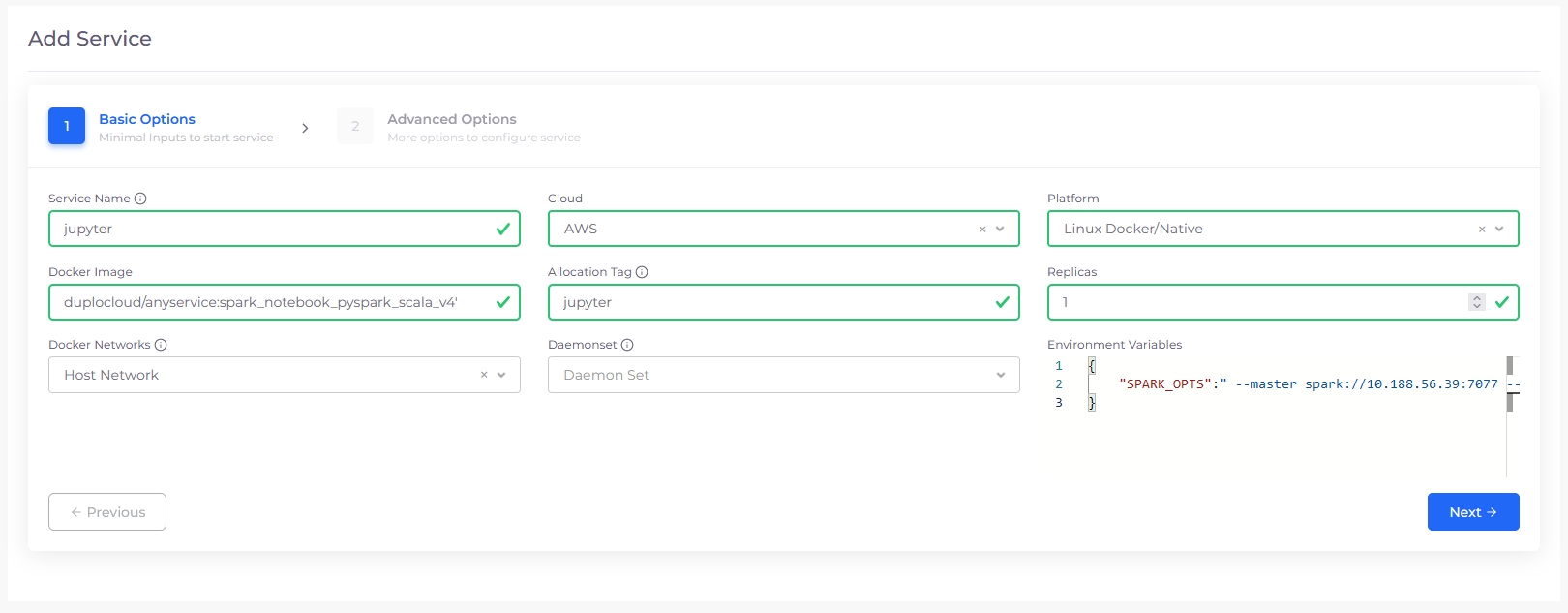Viewport: 1568px width, 613px height.
Task: Clear the Linux Docker/Native platform selection
Action: pyautogui.click(x=1482, y=230)
